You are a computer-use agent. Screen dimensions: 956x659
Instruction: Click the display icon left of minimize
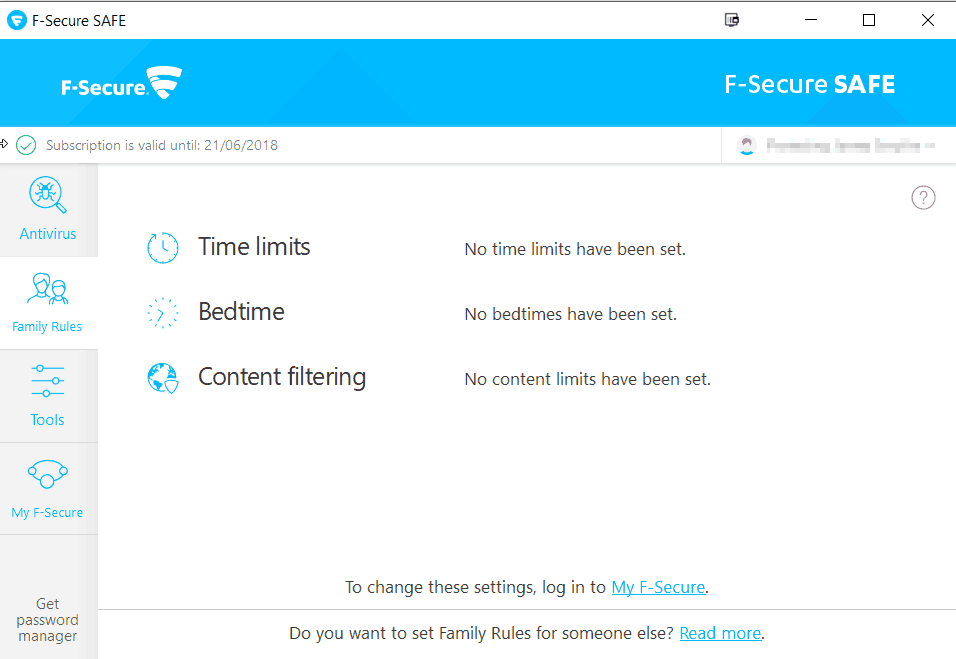point(732,20)
